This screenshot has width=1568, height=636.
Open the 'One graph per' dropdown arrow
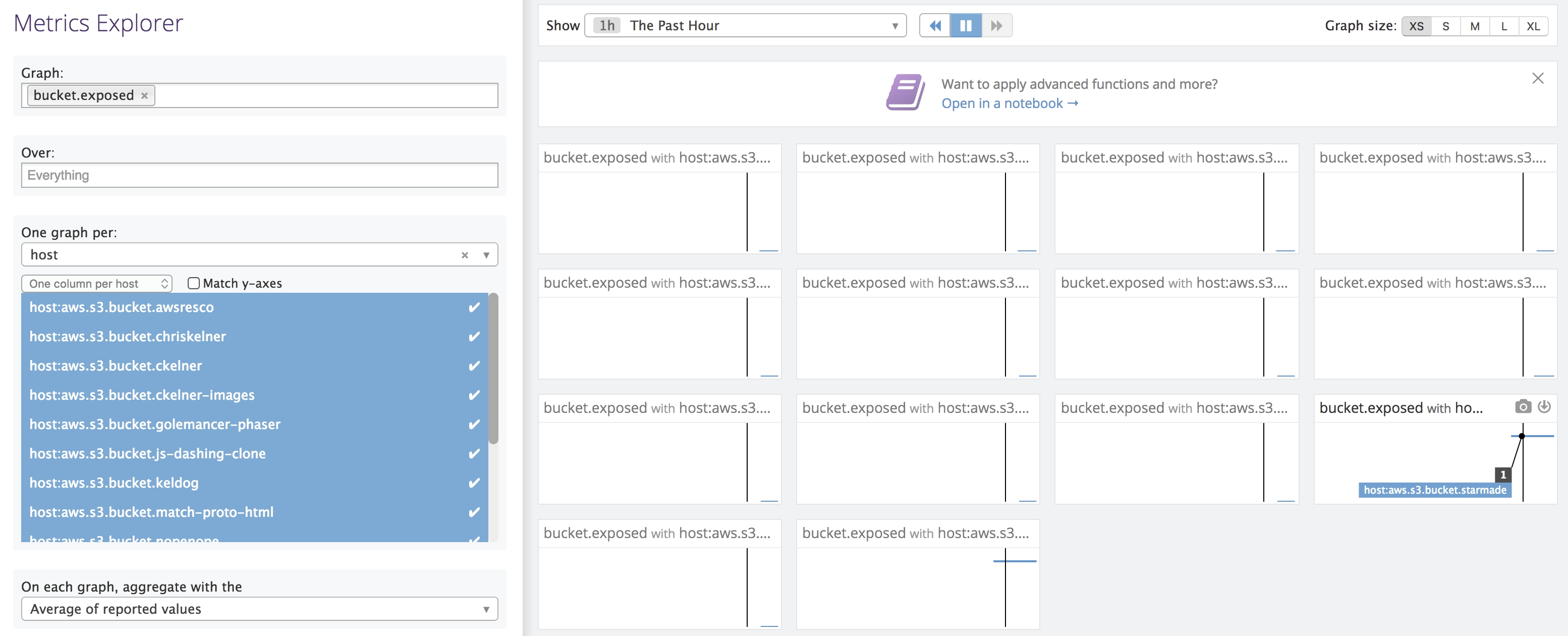[486, 255]
